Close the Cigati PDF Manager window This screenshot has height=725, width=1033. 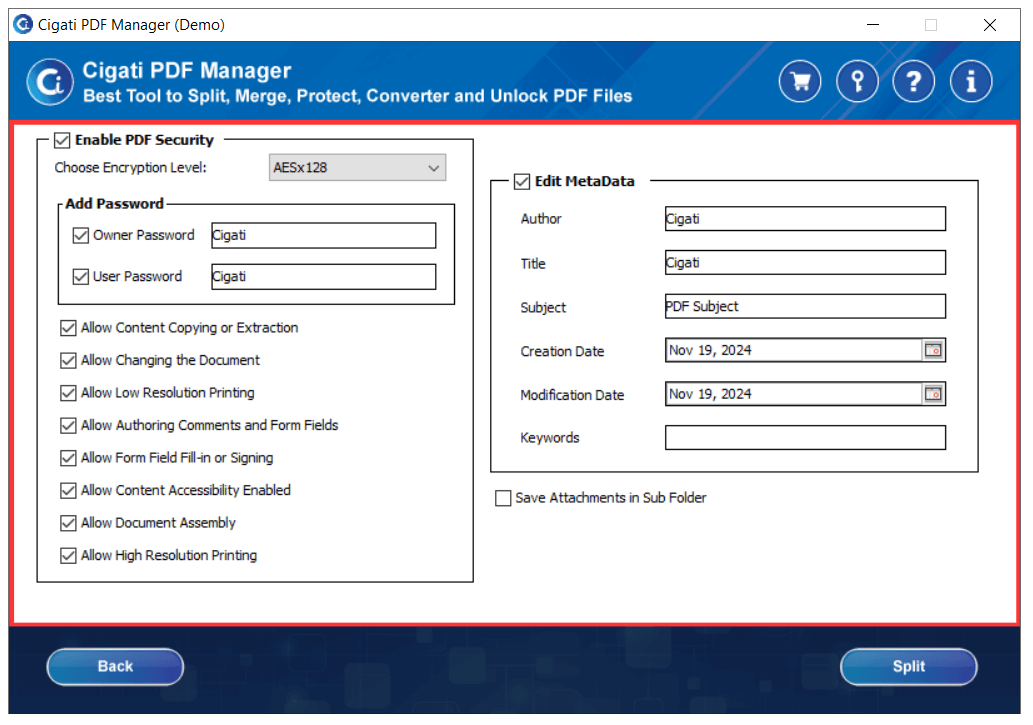[x=990, y=25]
